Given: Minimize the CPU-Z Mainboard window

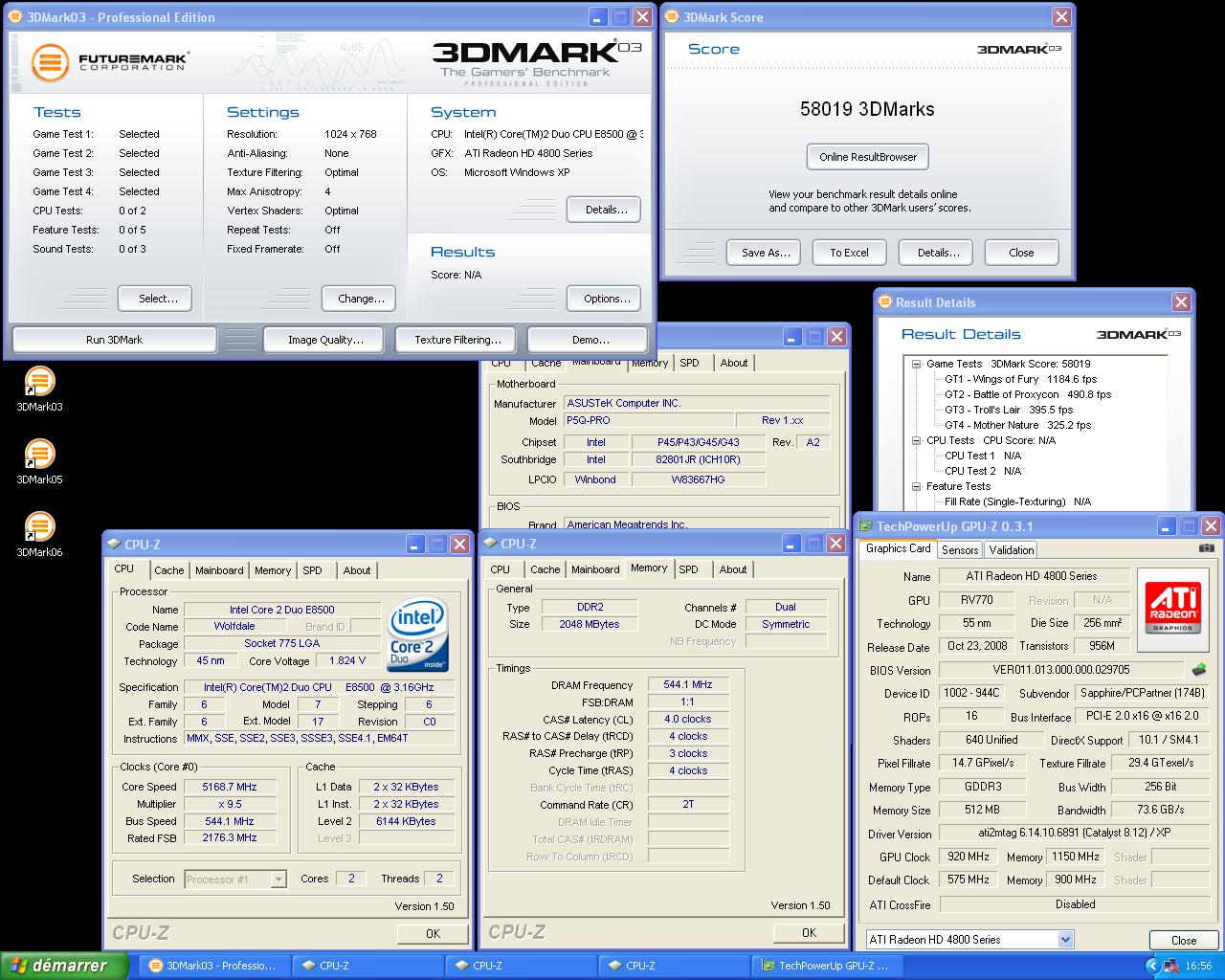Looking at the screenshot, I should (x=791, y=336).
